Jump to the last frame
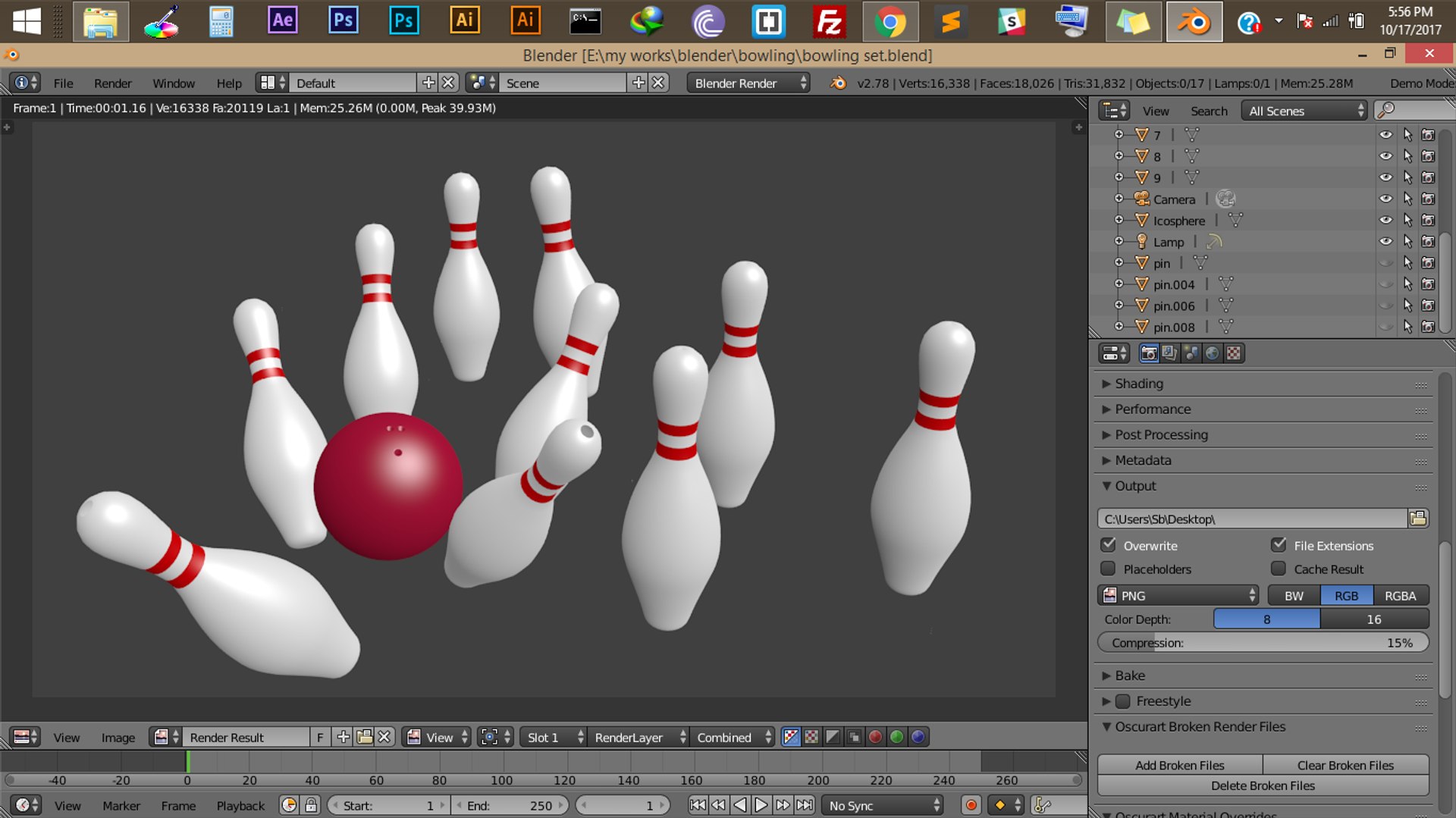 (805, 805)
